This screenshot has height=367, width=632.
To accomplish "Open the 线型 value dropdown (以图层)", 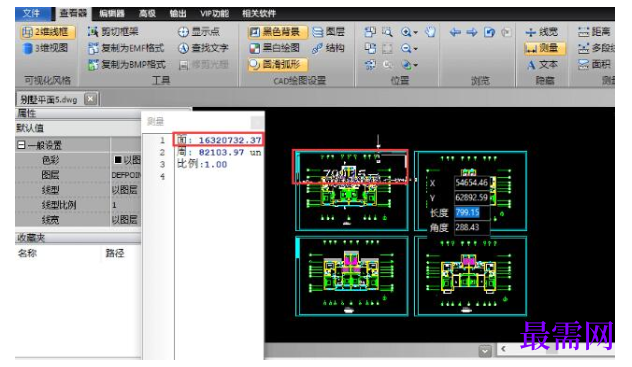I will (x=126, y=190).
